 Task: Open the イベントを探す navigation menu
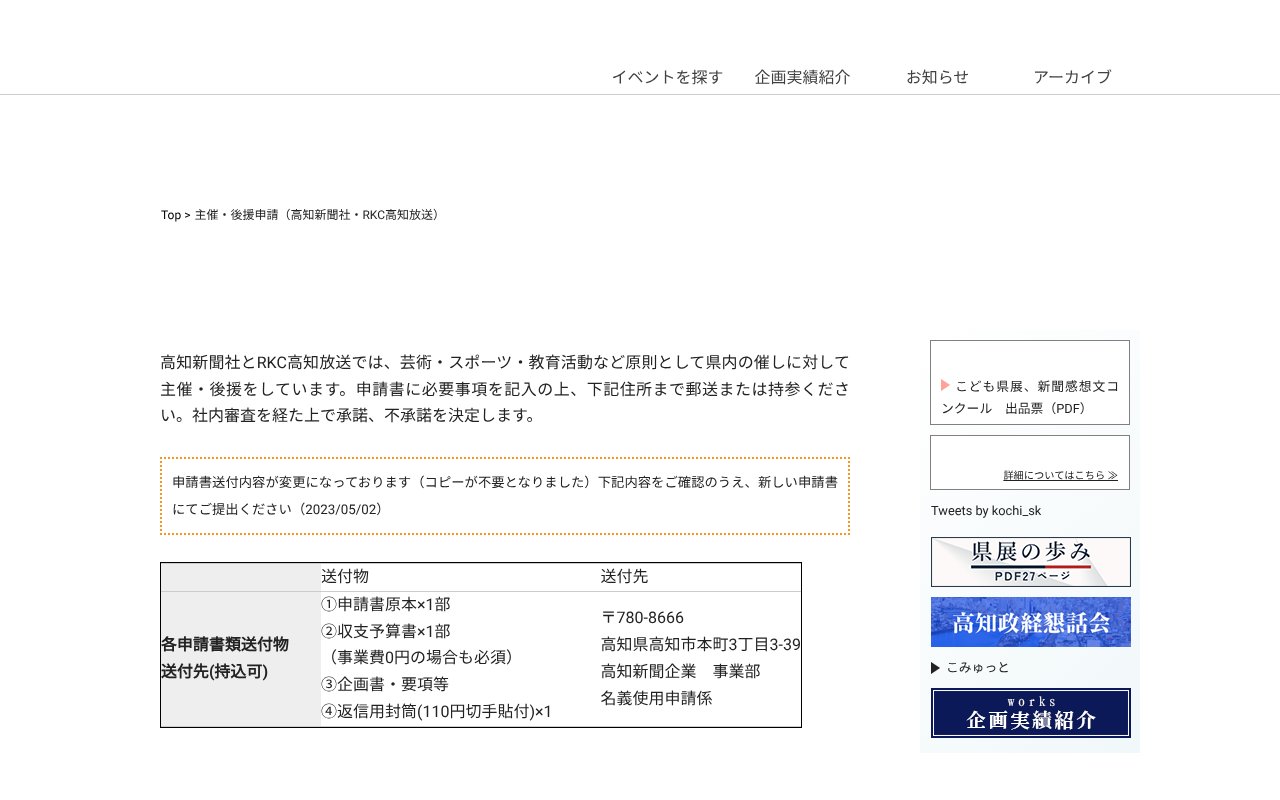[x=666, y=77]
